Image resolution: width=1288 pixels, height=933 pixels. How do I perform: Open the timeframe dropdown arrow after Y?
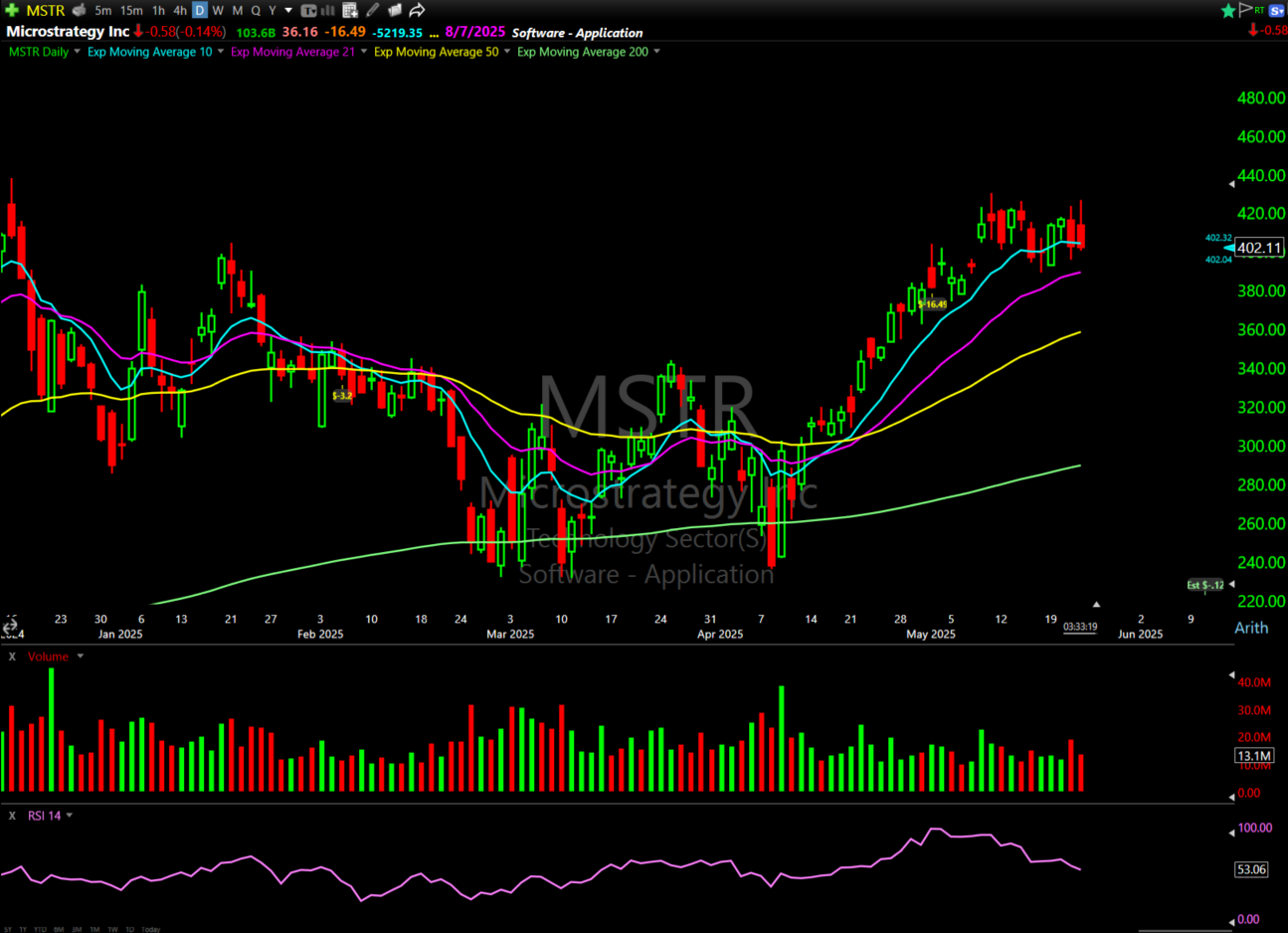click(x=288, y=10)
